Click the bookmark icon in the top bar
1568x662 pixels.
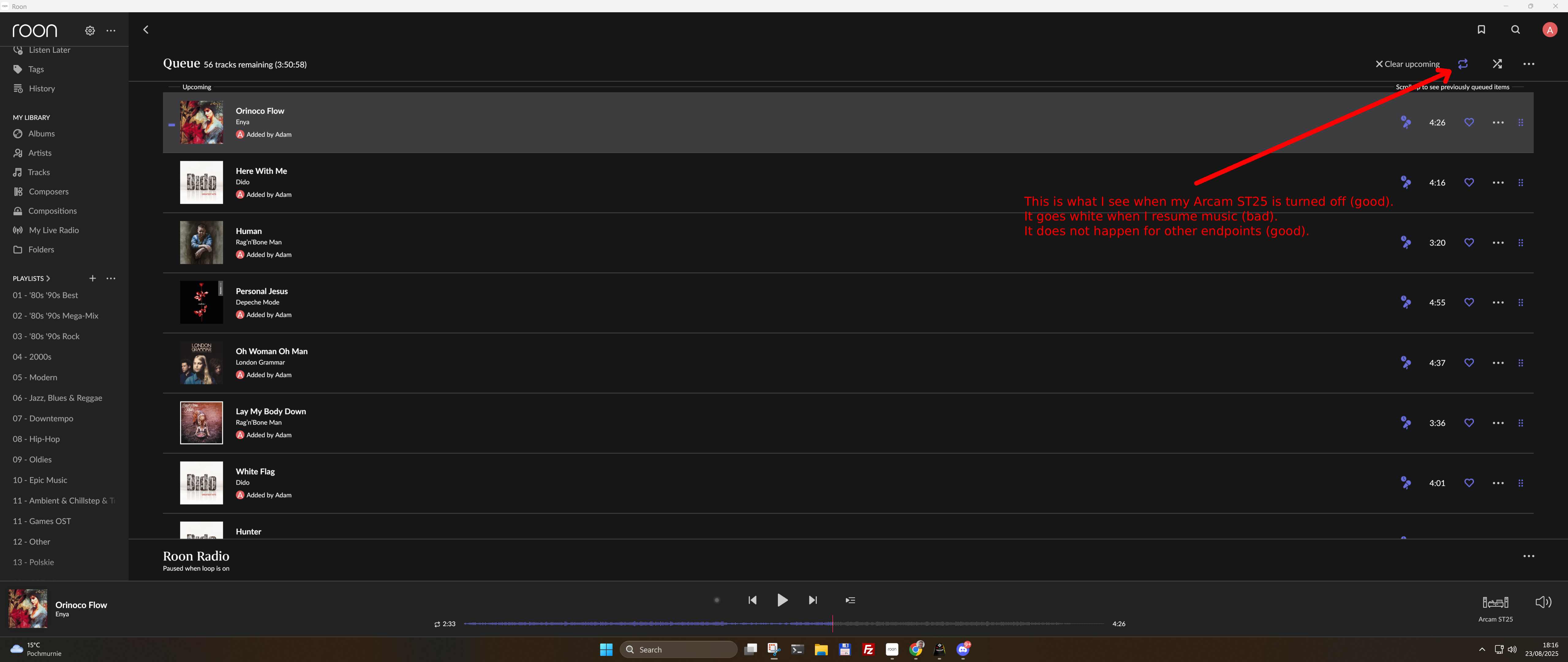tap(1481, 30)
